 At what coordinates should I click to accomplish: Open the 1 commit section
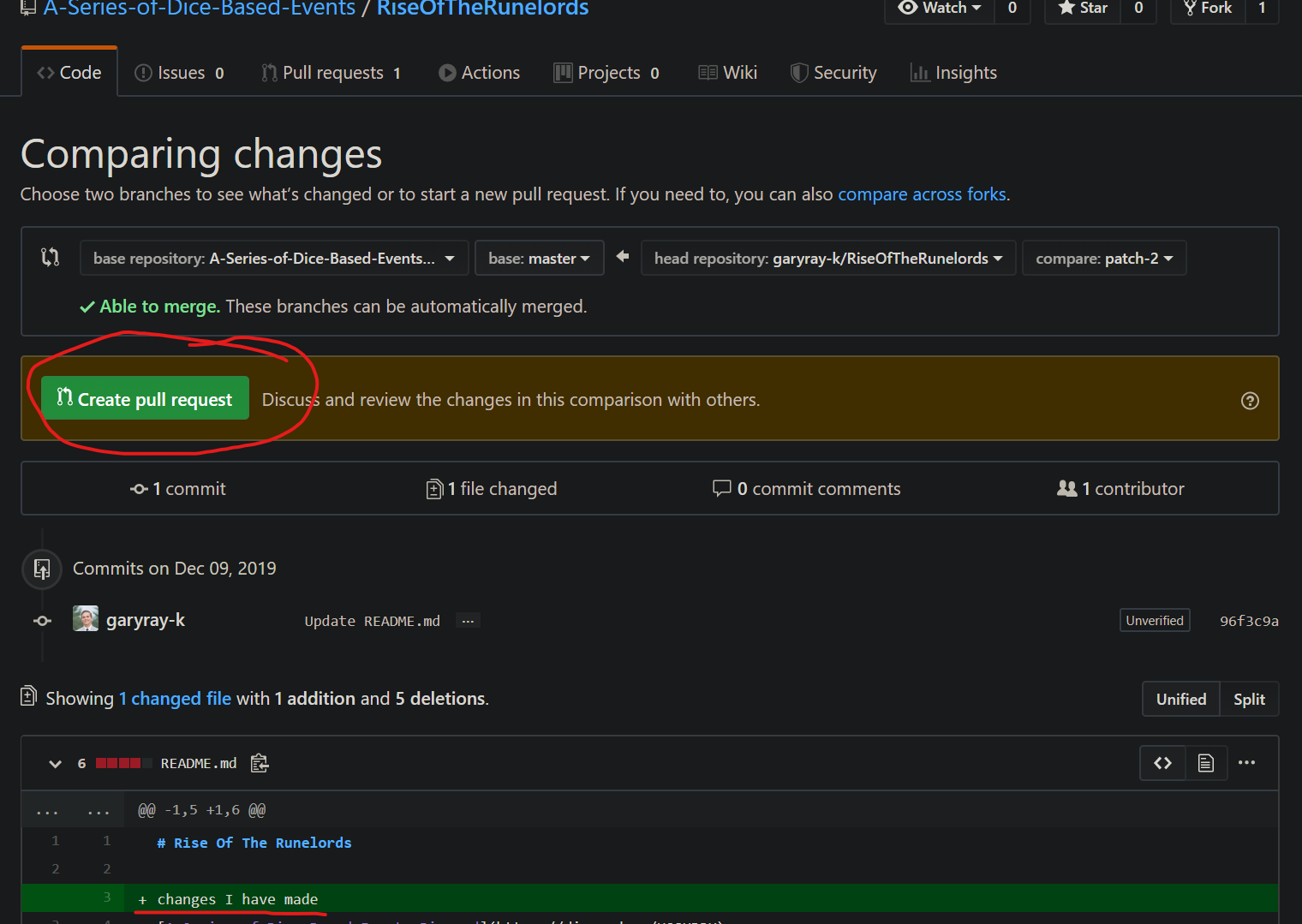coord(178,489)
